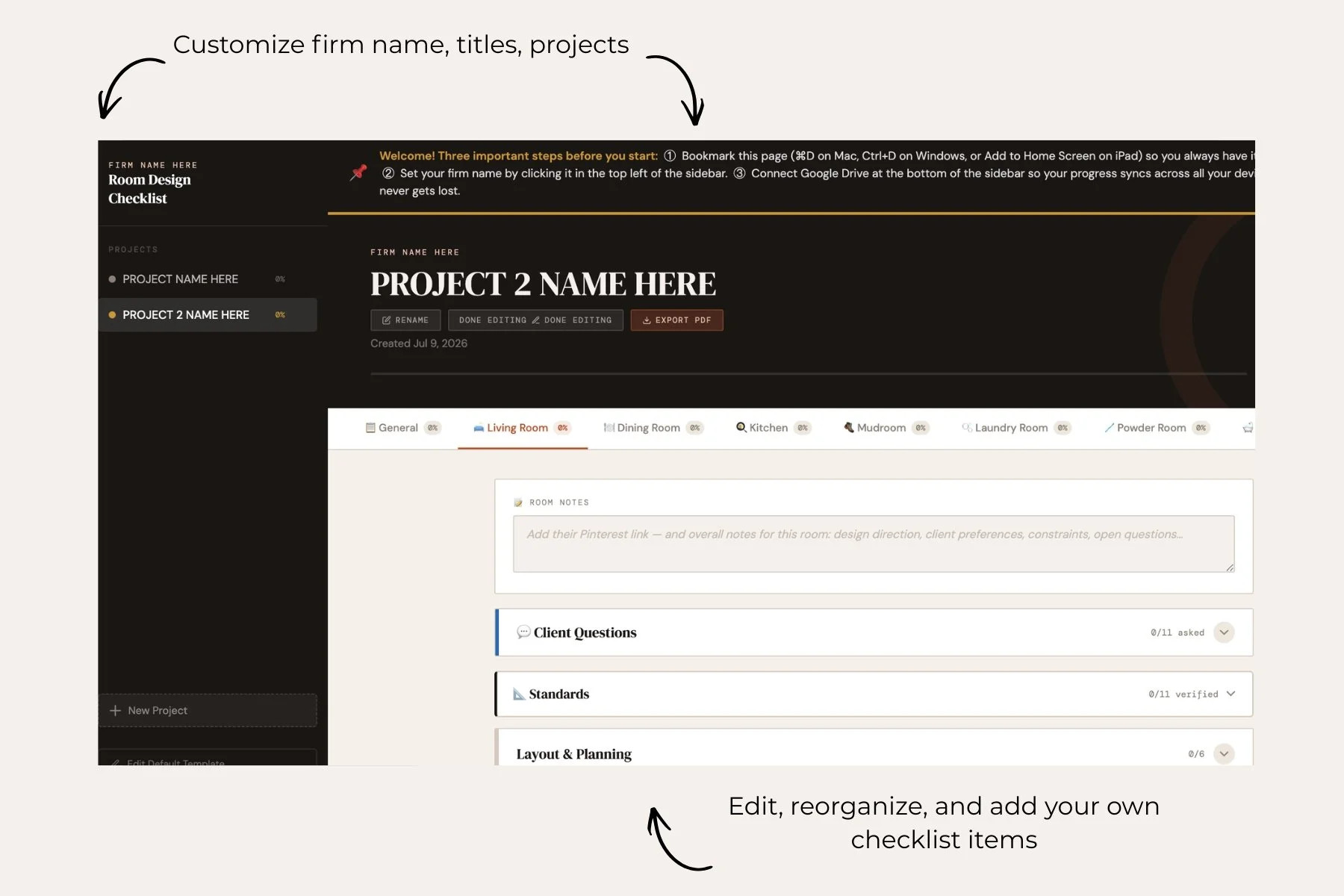The image size is (1344, 896).
Task: Click the 0% badge on Kitchen tab
Action: [x=803, y=428]
